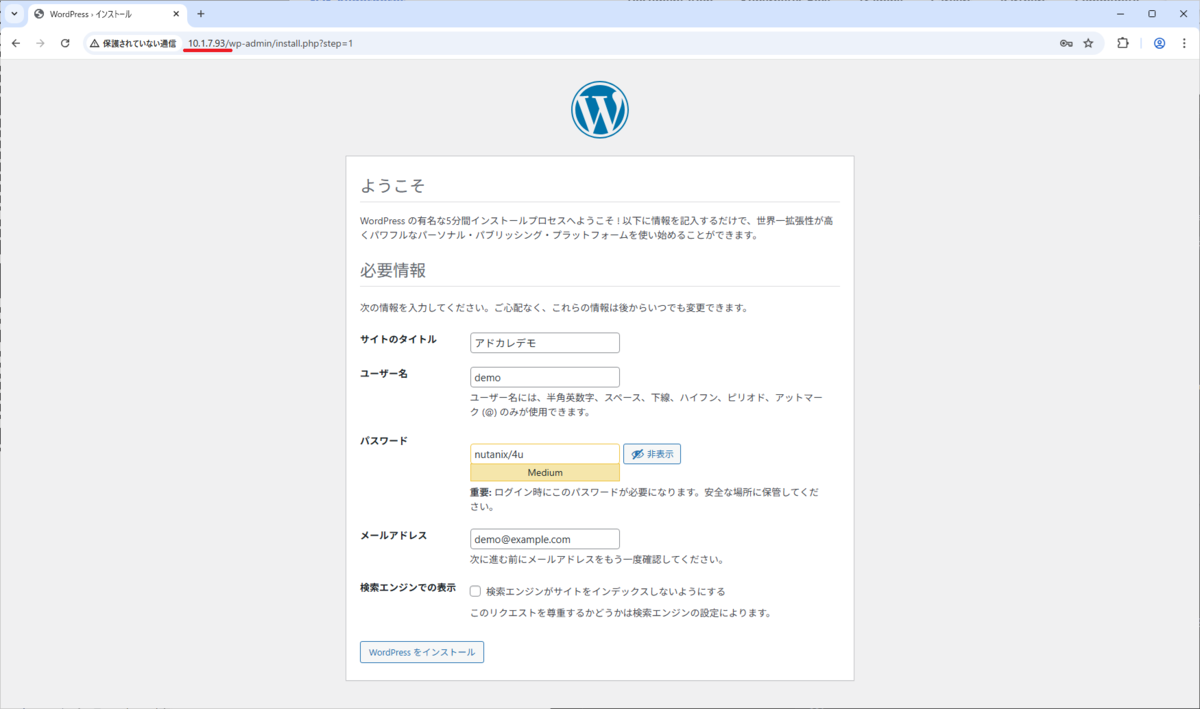Viewport: 1200px width, 709px height.
Task: Click the メールアドレス input field
Action: (545, 539)
